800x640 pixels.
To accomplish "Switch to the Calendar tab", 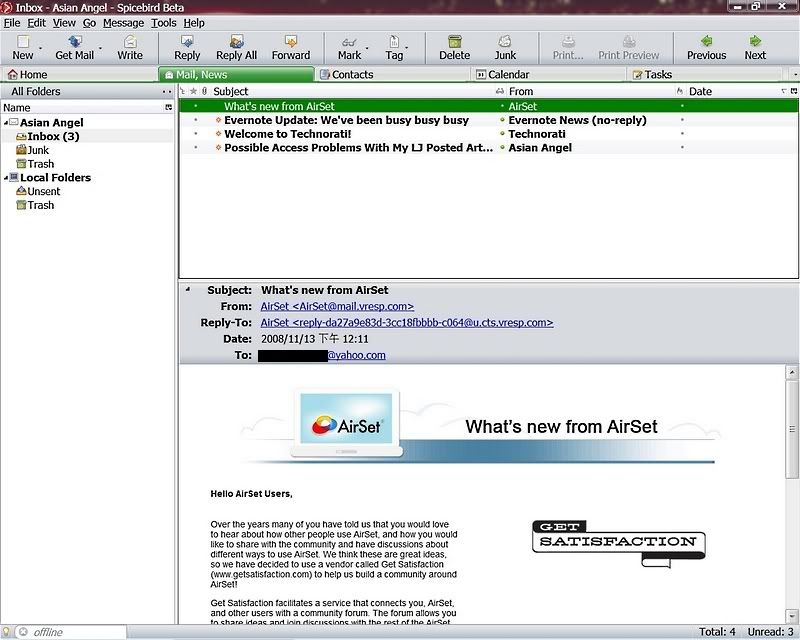I will click(x=548, y=75).
